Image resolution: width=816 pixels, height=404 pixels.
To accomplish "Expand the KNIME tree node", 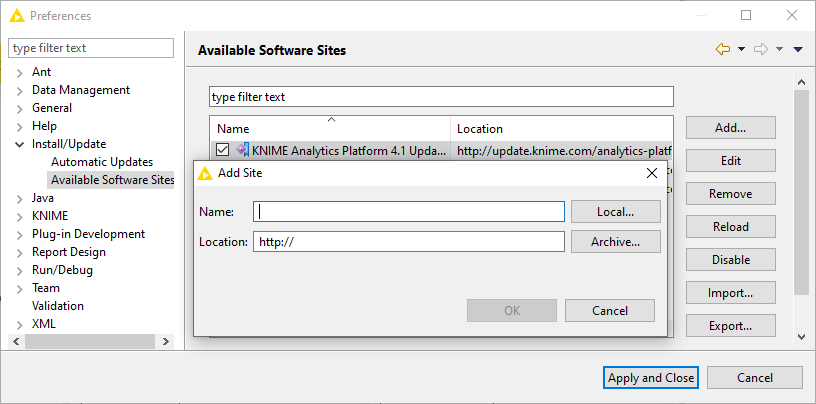I will pos(19,217).
